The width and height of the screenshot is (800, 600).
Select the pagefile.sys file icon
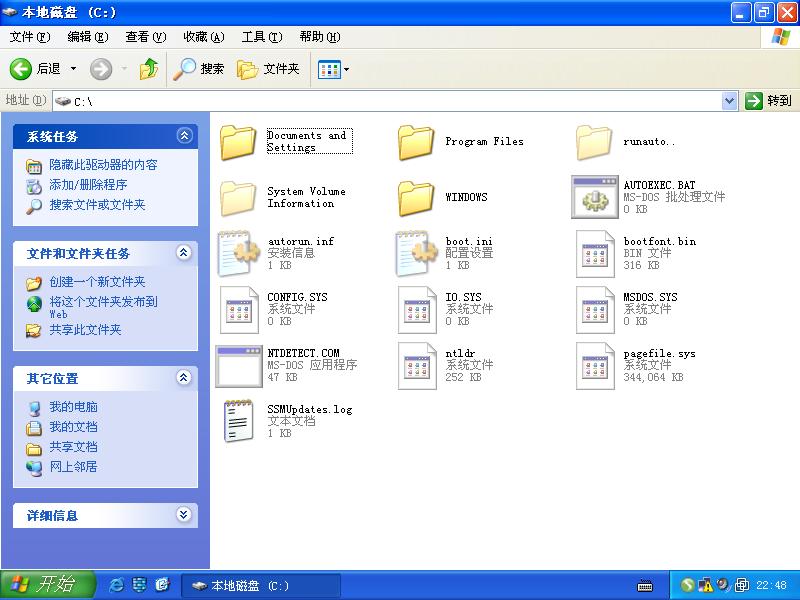pos(595,366)
